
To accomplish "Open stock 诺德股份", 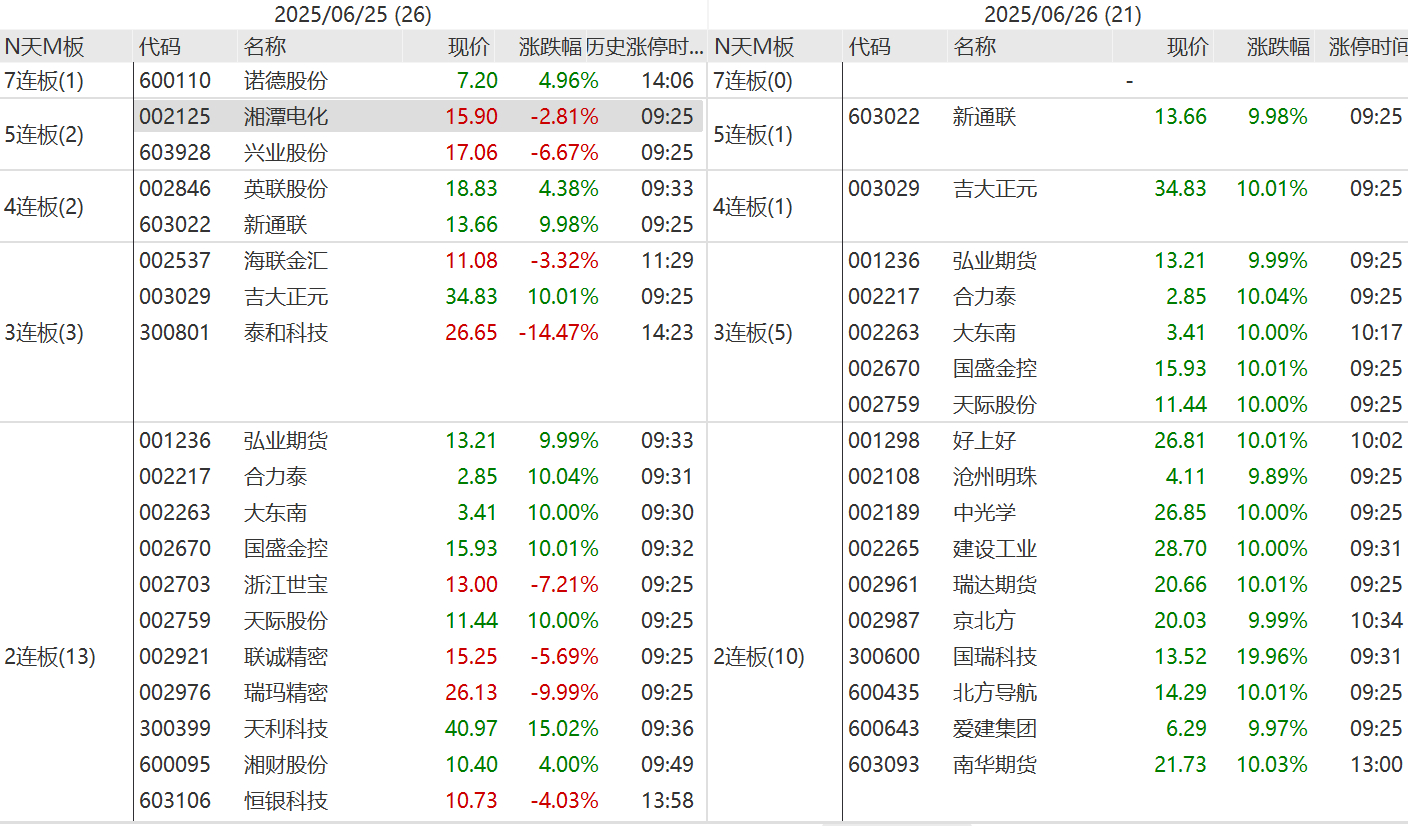I will [x=286, y=81].
